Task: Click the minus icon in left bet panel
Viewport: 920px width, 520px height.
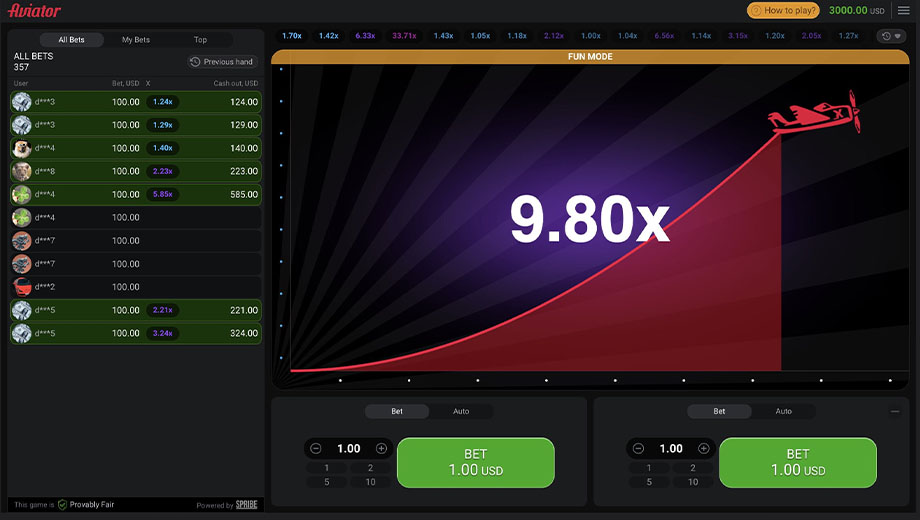Action: [x=316, y=448]
